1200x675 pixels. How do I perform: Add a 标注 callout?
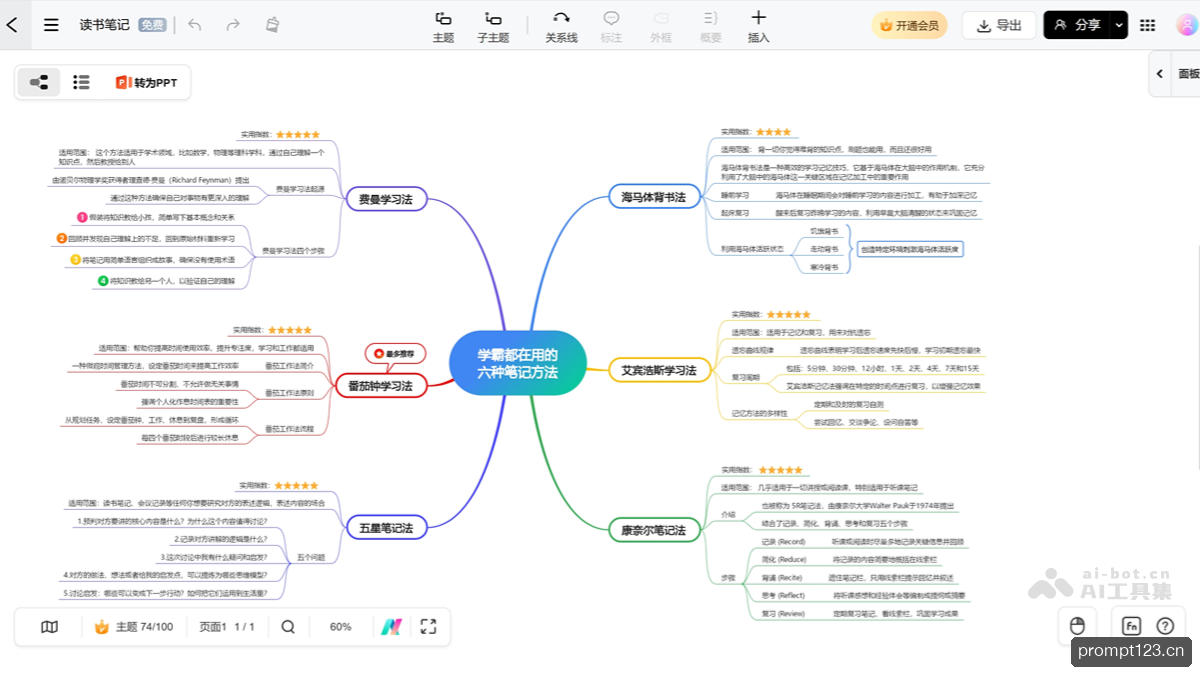click(611, 27)
